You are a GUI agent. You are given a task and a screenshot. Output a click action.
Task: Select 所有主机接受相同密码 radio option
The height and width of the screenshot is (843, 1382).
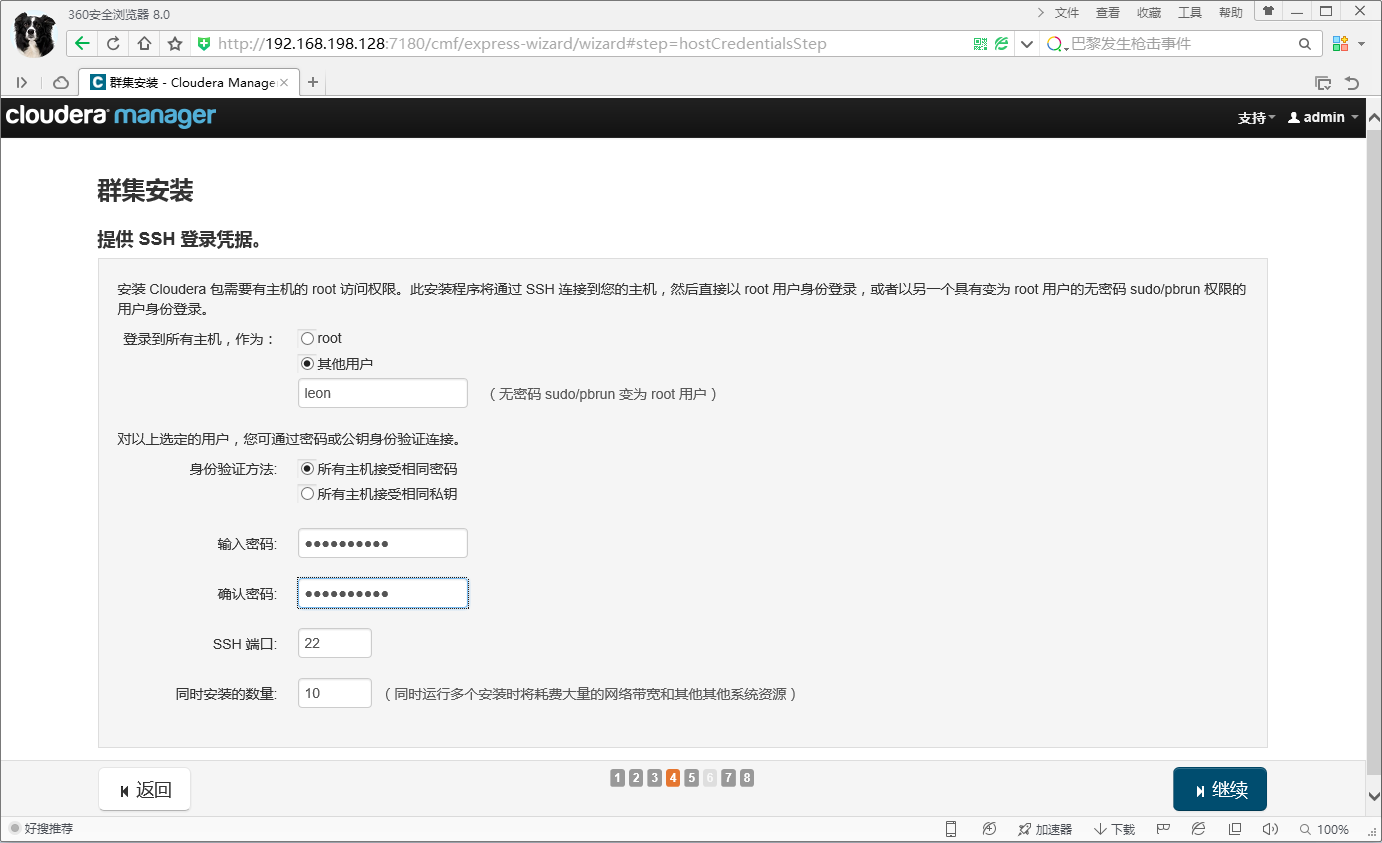coord(307,469)
